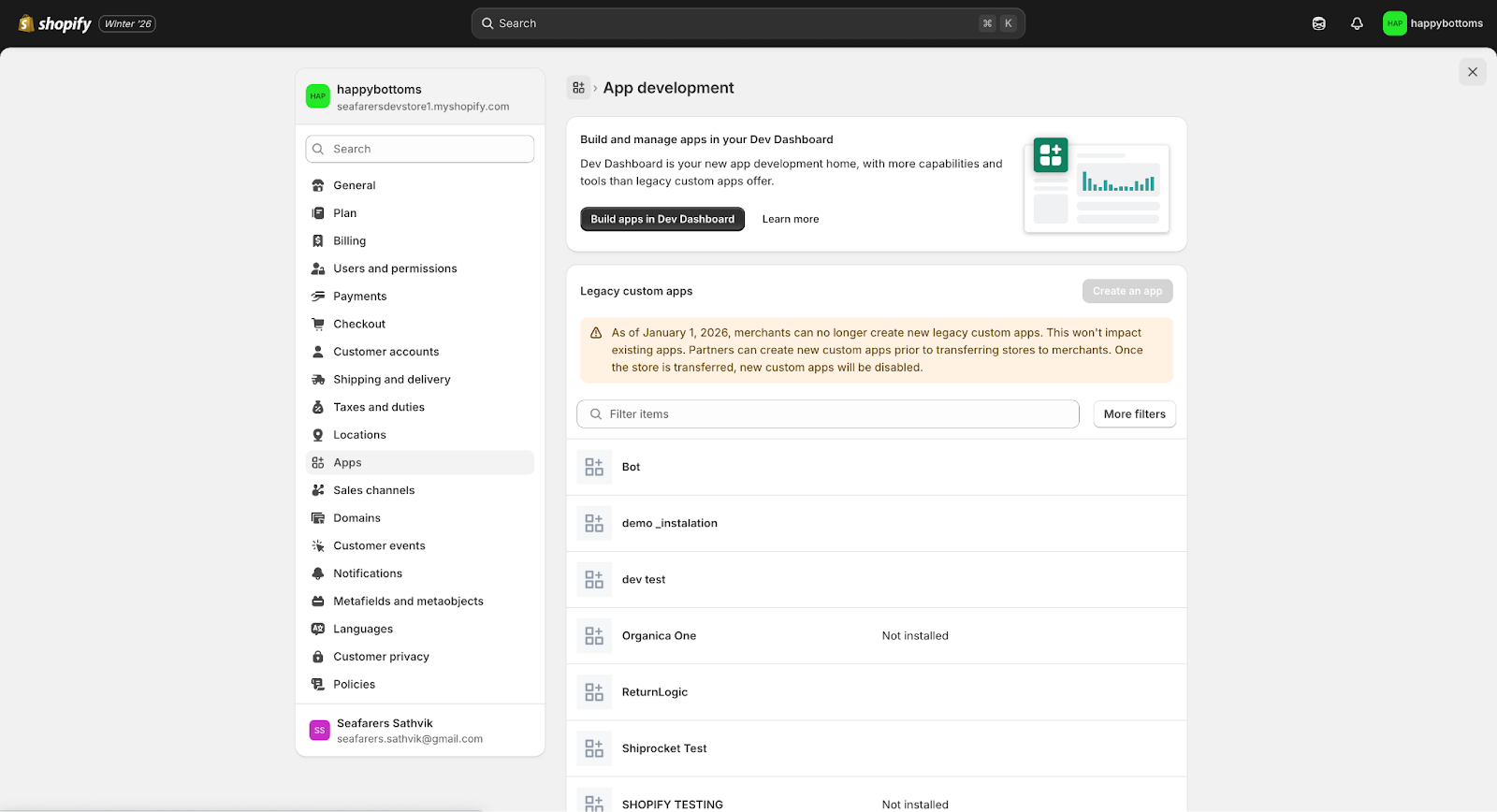The height and width of the screenshot is (812, 1497).
Task: Click Build apps in Dev Dashboard button
Action: click(x=662, y=219)
